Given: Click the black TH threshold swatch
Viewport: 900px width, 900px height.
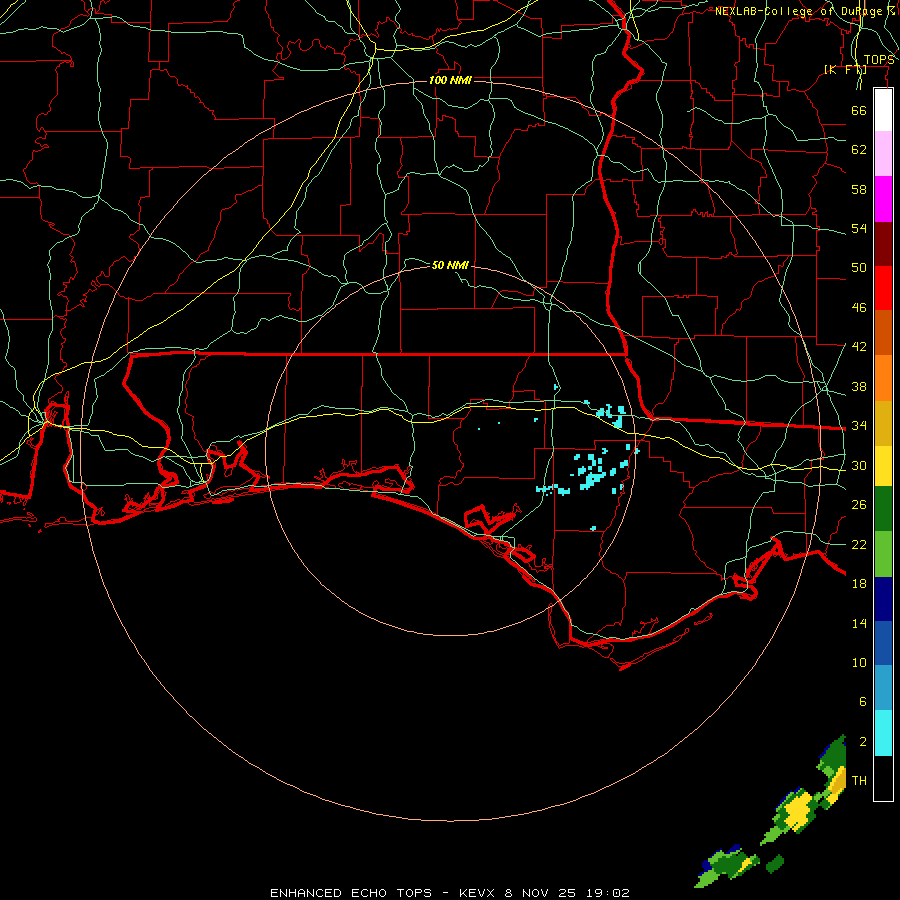Looking at the screenshot, I should [x=883, y=778].
